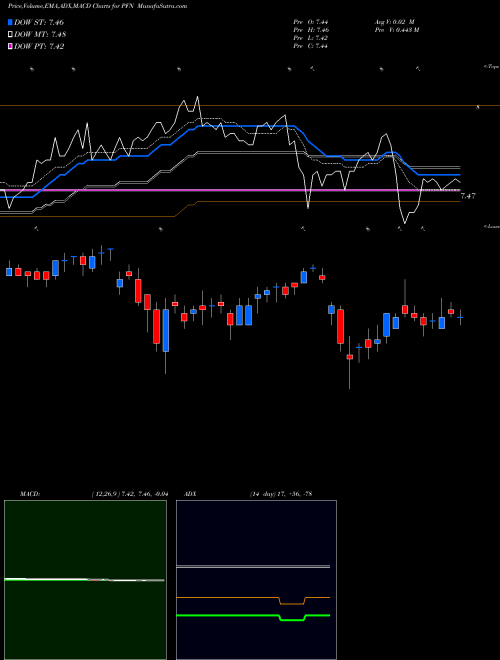This screenshot has height=660, width=500.
Task: Click the 'Pre H: 7.46' value
Action: (x=311, y=30)
